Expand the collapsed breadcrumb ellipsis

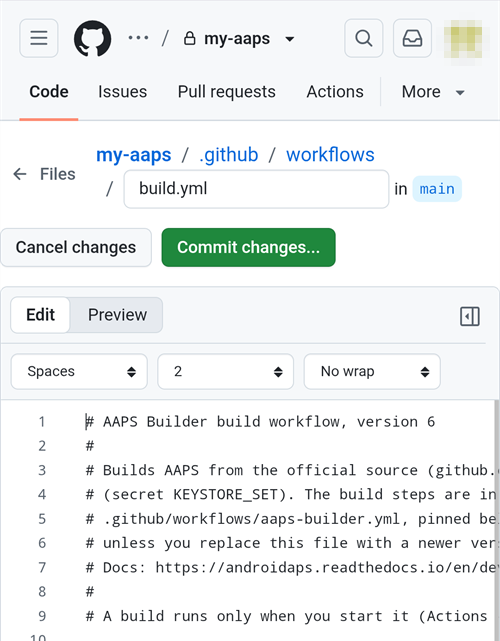coord(138,38)
